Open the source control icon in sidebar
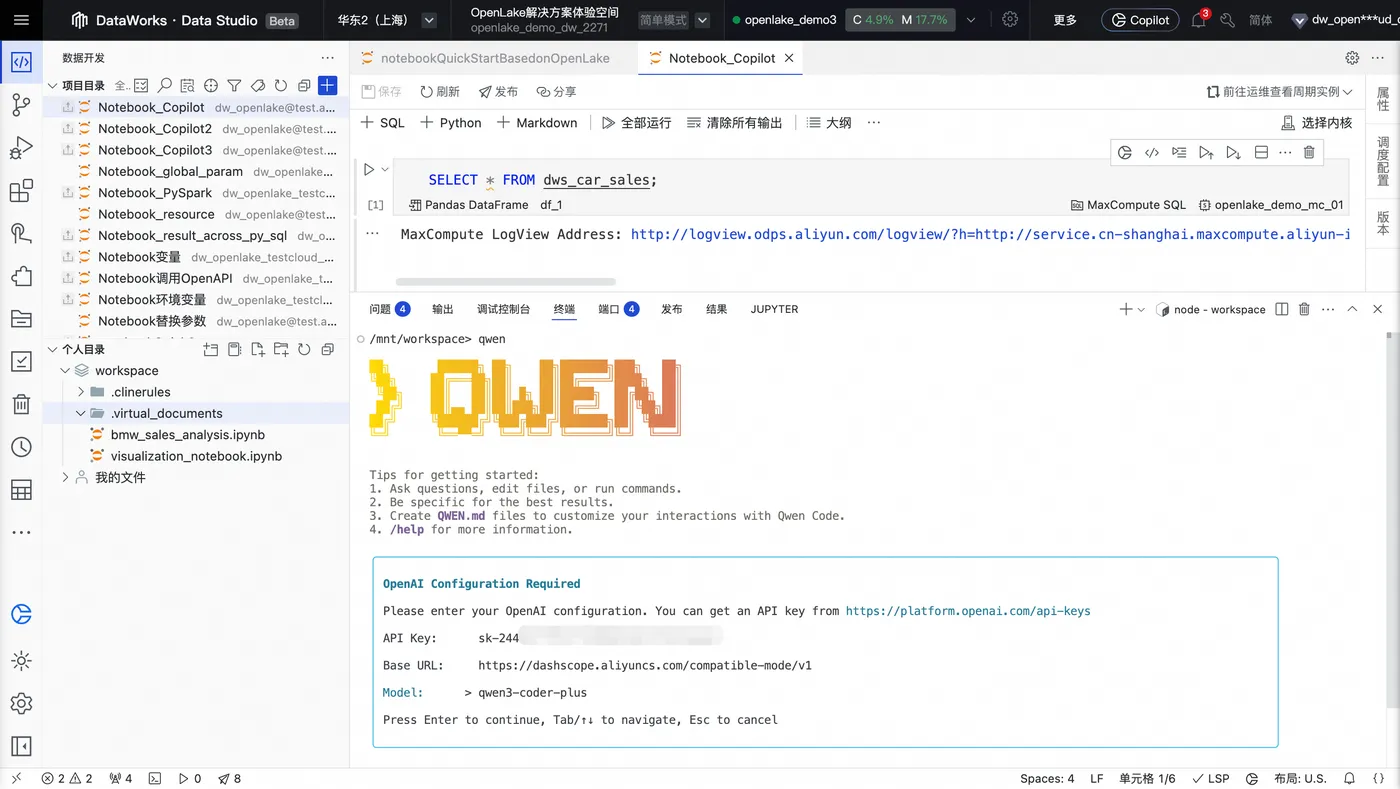1400x789 pixels. click(x=21, y=105)
